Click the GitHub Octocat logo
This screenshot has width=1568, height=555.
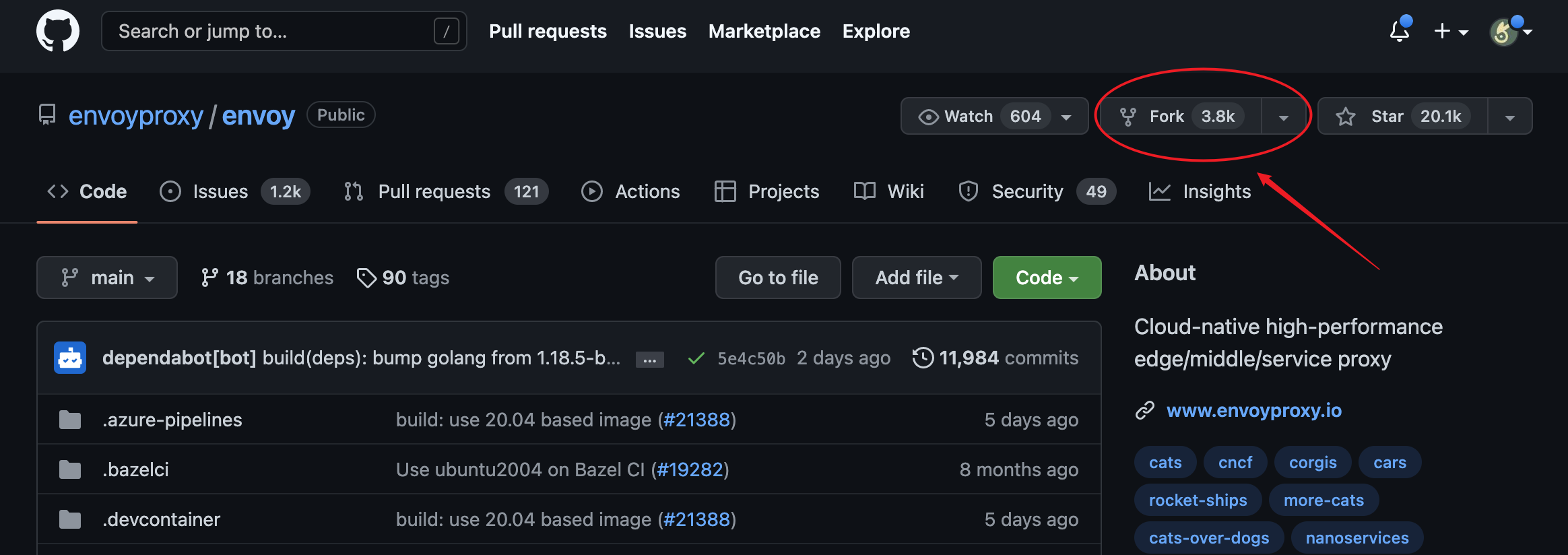(58, 31)
